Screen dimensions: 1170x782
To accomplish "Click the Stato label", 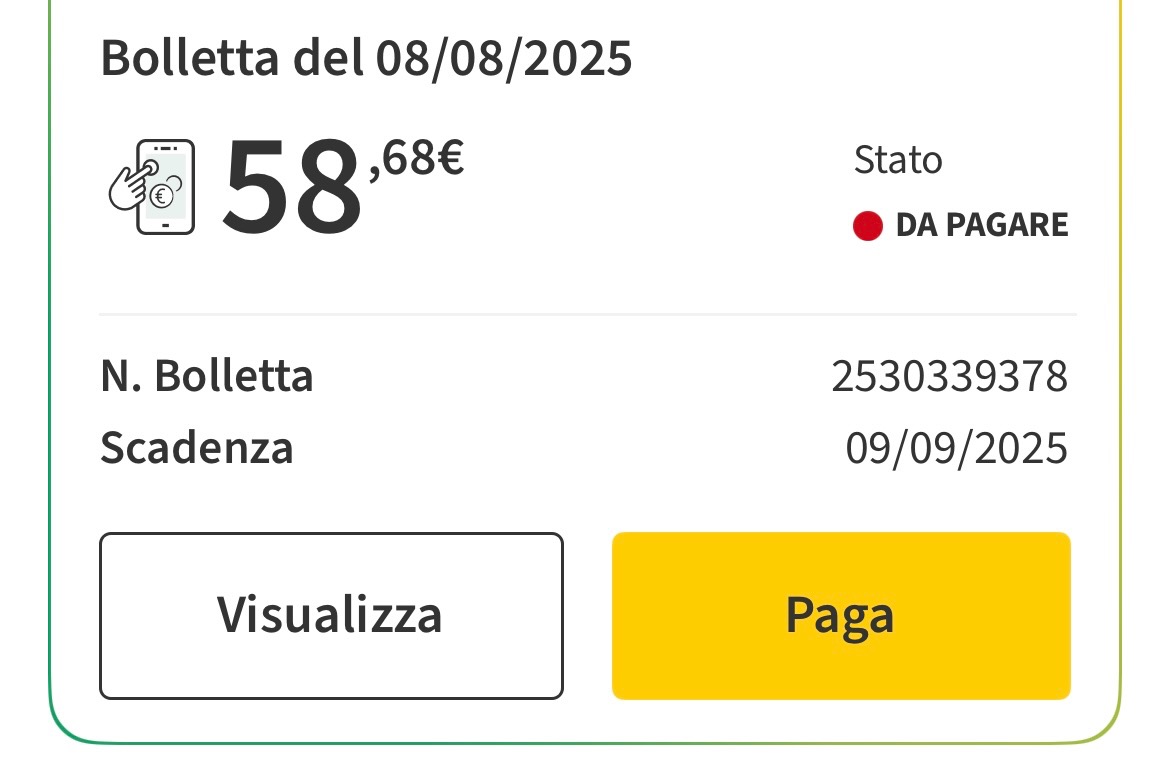I will [898, 160].
